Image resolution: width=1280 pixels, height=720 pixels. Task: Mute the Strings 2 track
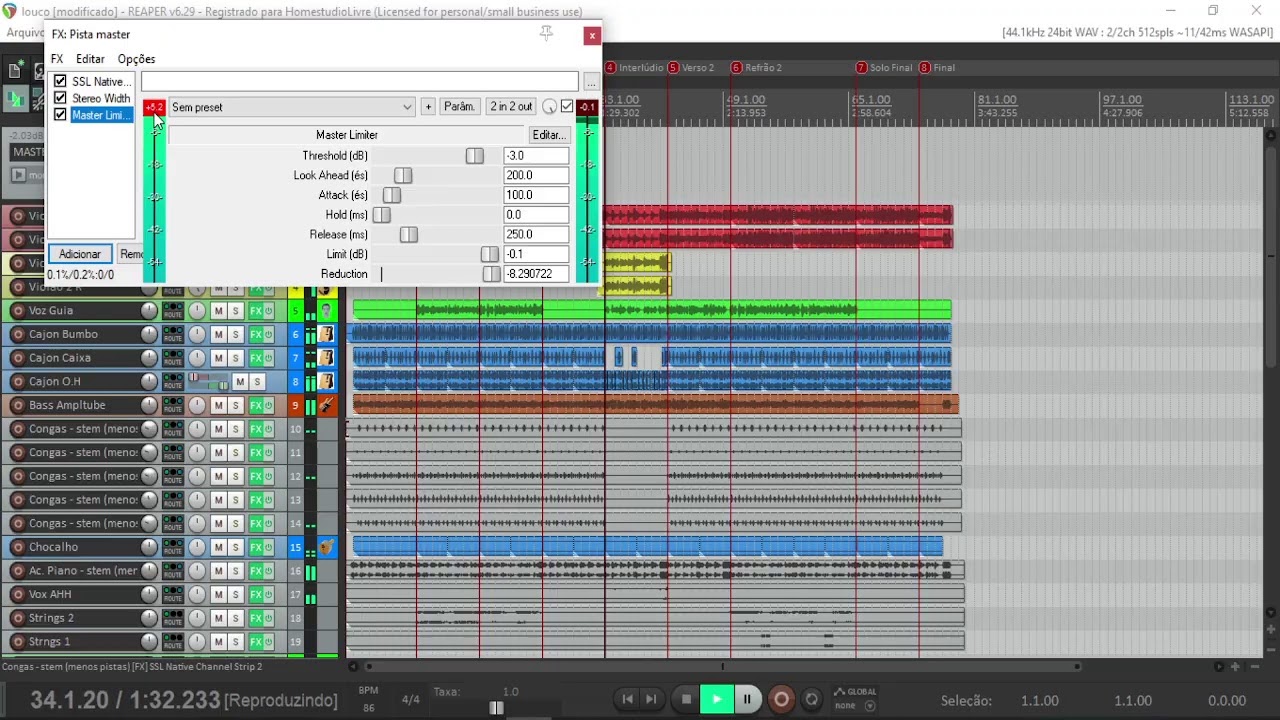tap(218, 618)
